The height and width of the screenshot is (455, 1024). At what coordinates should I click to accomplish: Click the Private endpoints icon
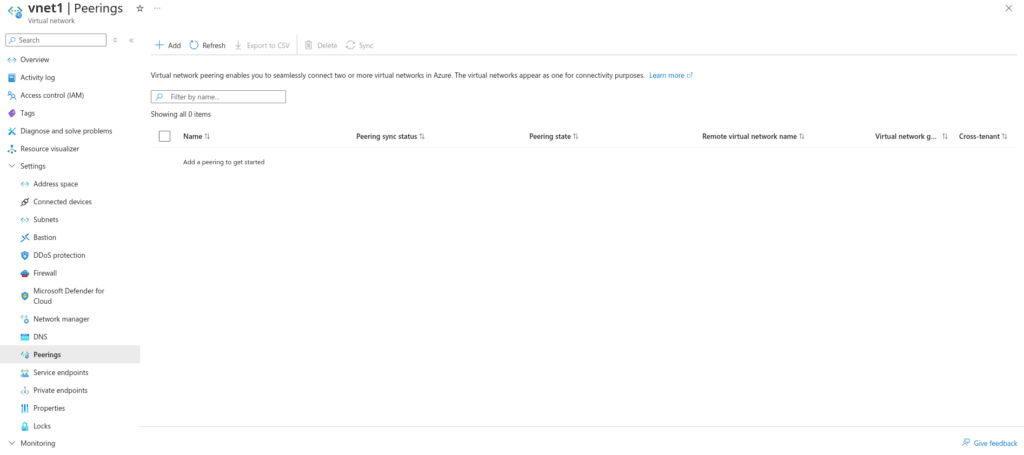(25, 390)
